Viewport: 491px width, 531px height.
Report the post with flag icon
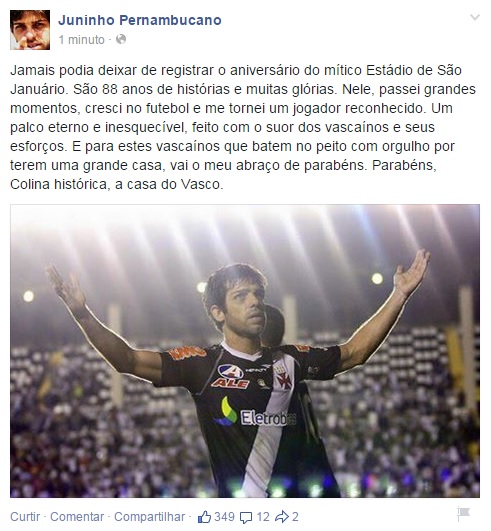(x=463, y=514)
